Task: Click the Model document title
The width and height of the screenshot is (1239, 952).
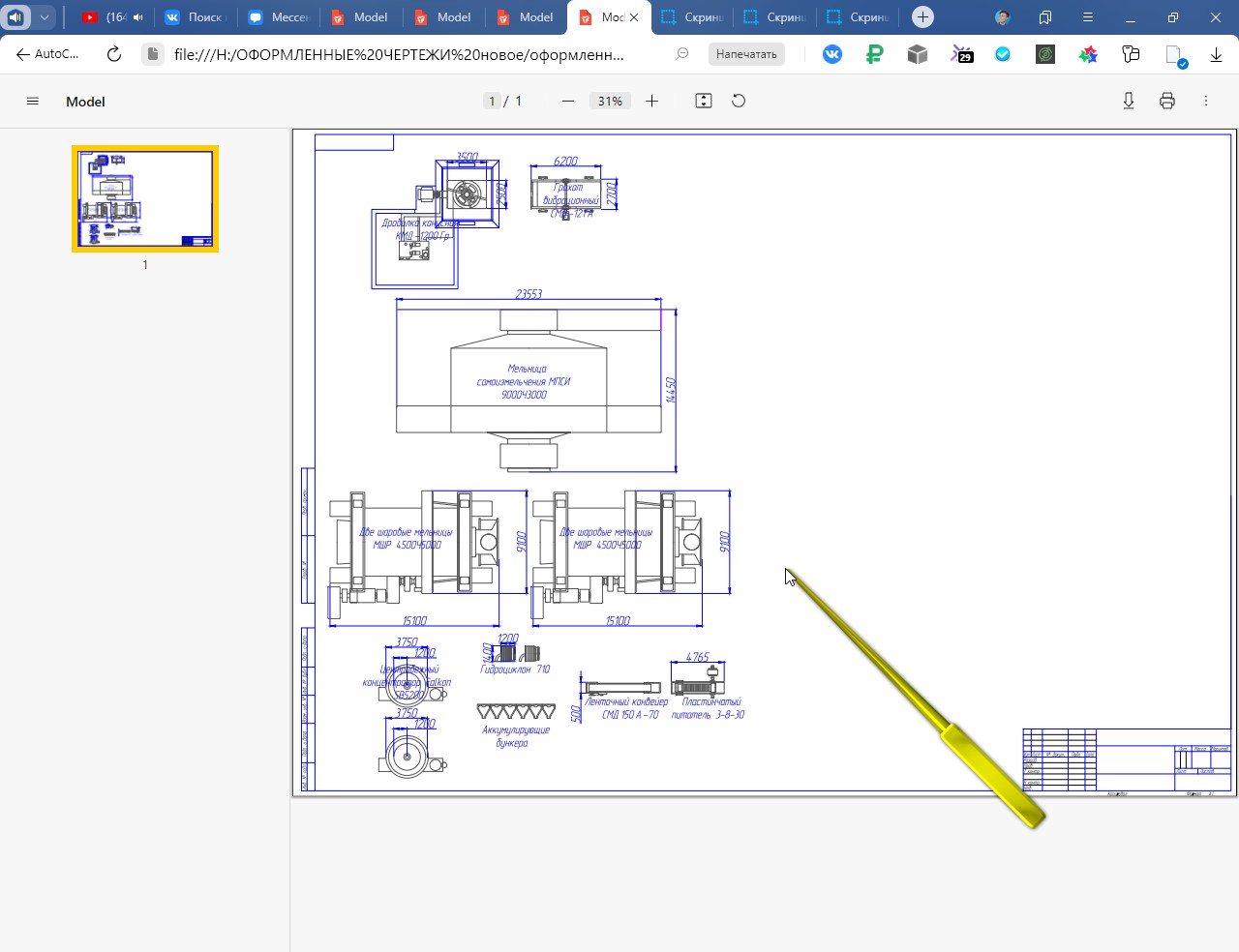Action: pos(85,102)
